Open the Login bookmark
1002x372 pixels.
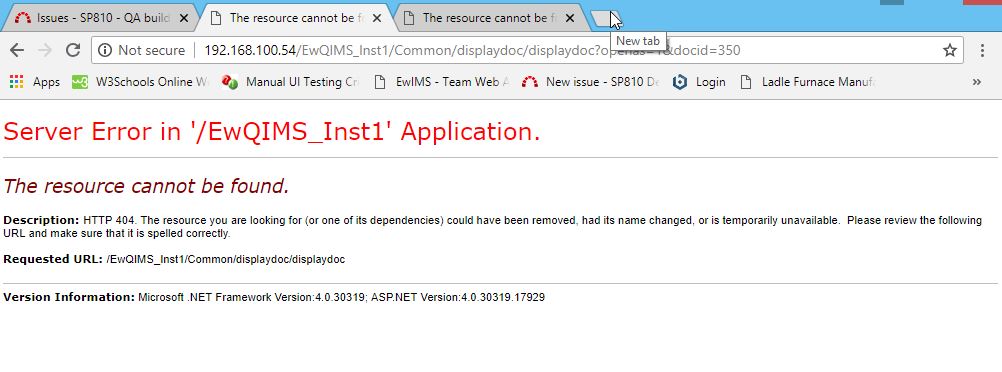pyautogui.click(x=699, y=82)
